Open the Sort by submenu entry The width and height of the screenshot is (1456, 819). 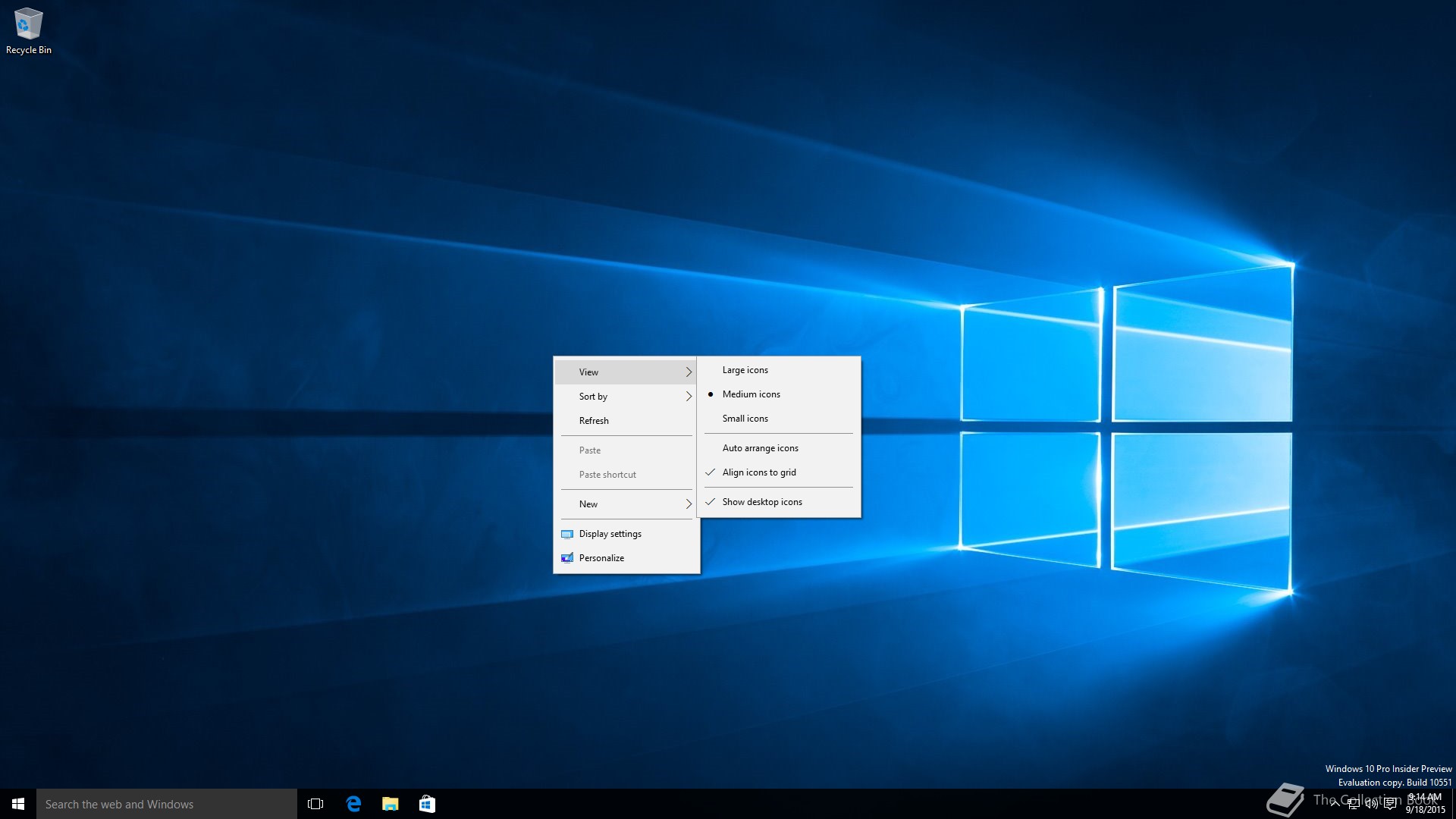coord(626,396)
